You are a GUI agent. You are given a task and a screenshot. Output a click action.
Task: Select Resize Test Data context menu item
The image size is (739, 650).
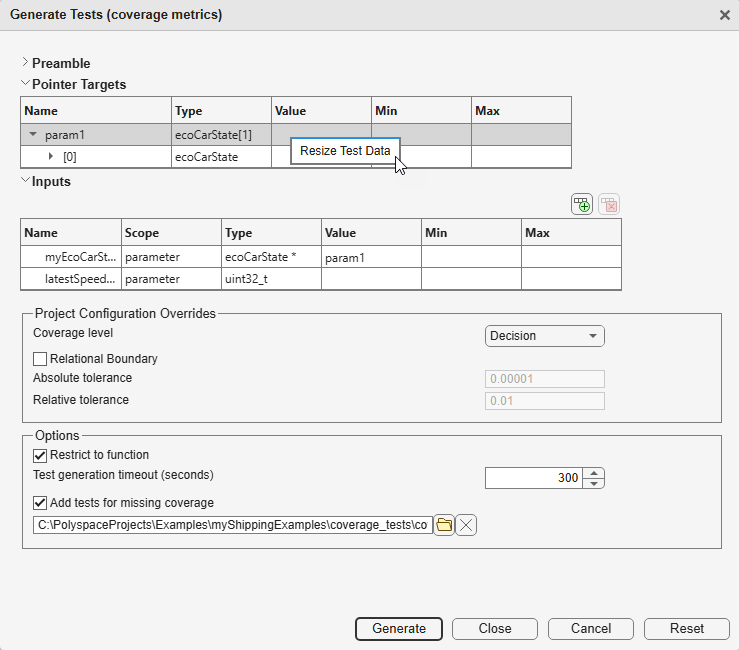[345, 151]
